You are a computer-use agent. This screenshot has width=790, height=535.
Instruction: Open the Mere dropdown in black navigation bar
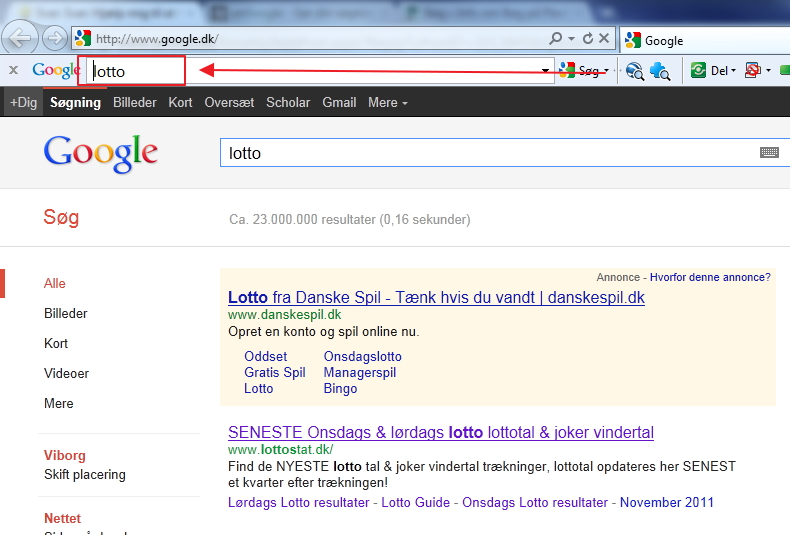click(387, 102)
